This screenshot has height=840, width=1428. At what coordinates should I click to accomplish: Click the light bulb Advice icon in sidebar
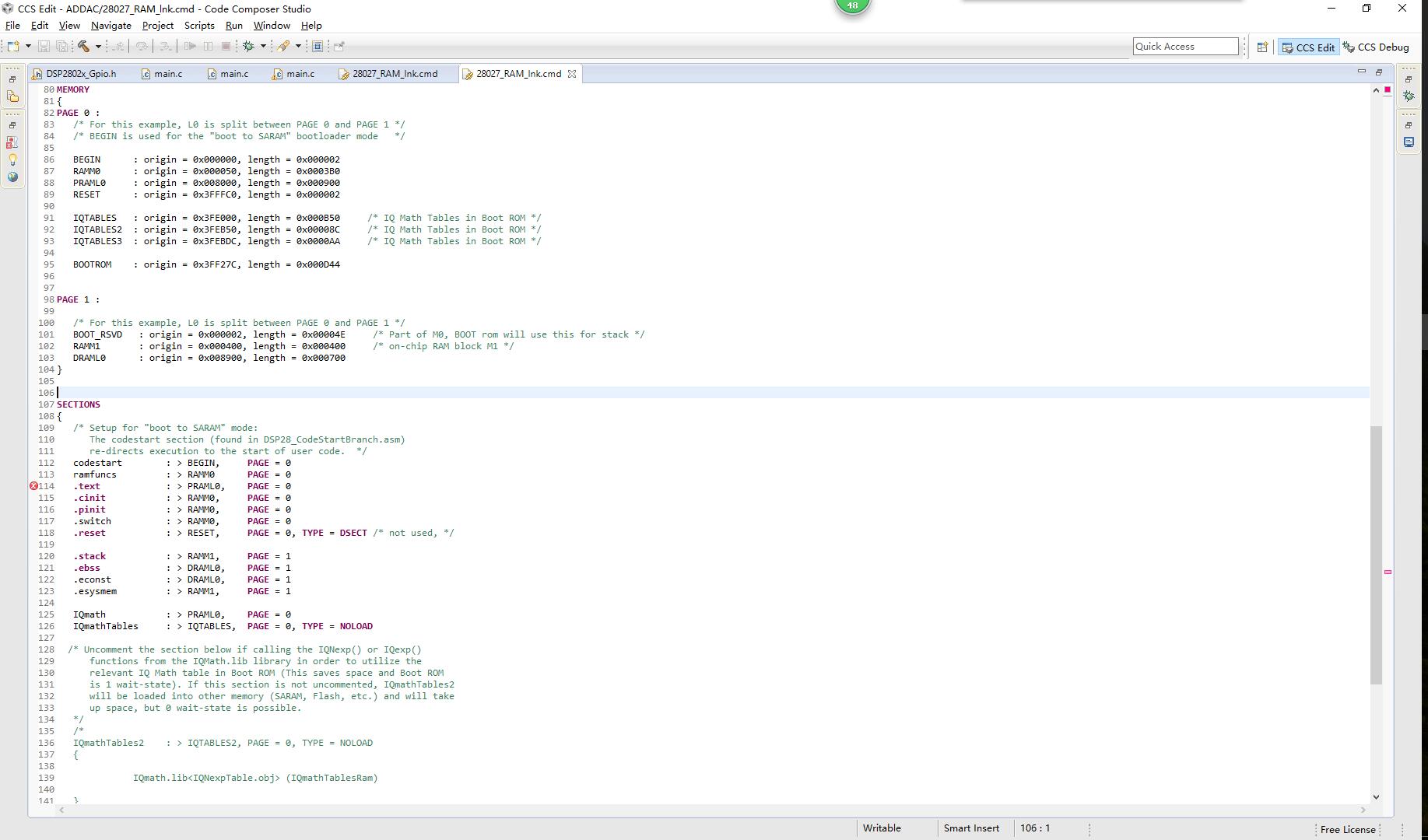(x=12, y=159)
